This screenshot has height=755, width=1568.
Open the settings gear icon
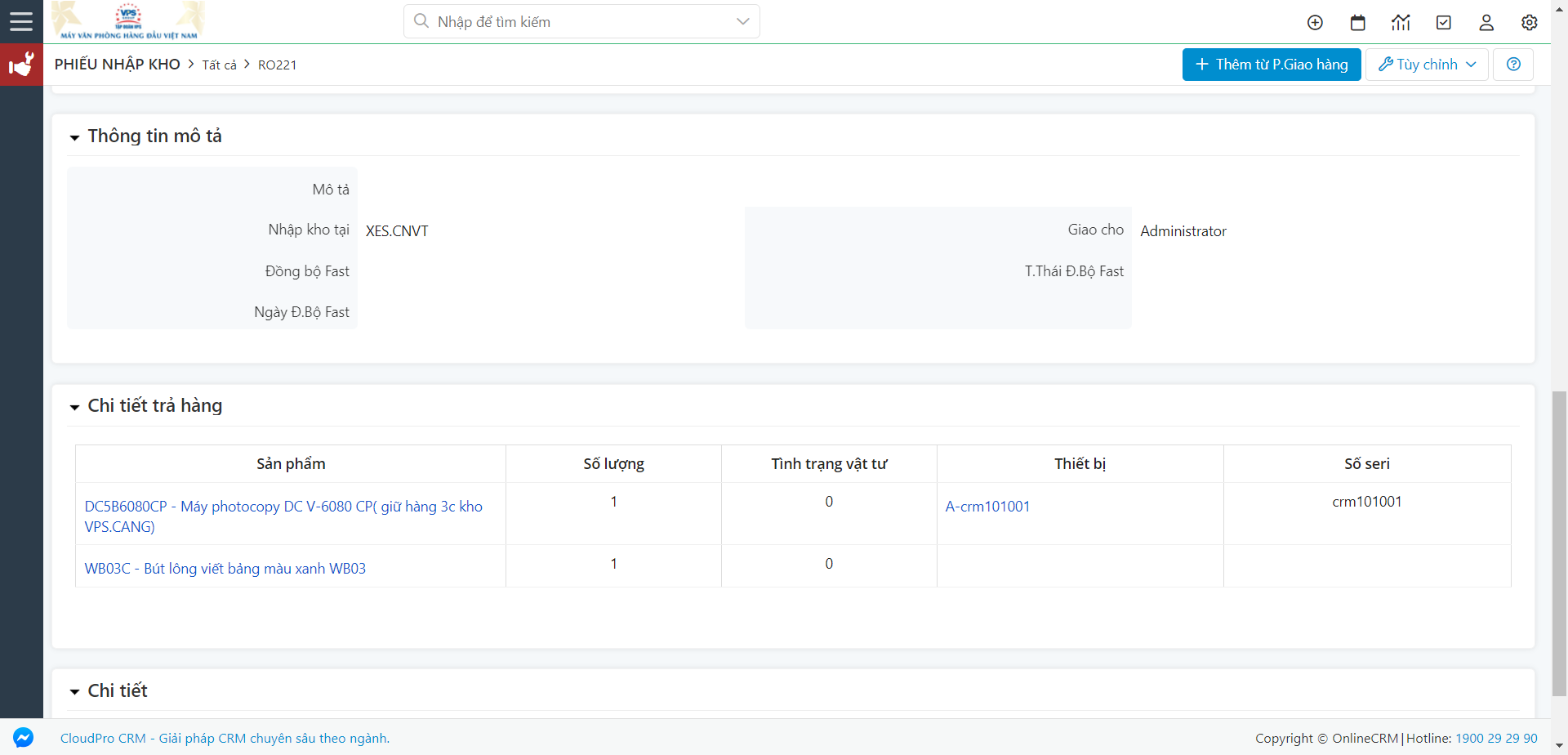tap(1530, 23)
